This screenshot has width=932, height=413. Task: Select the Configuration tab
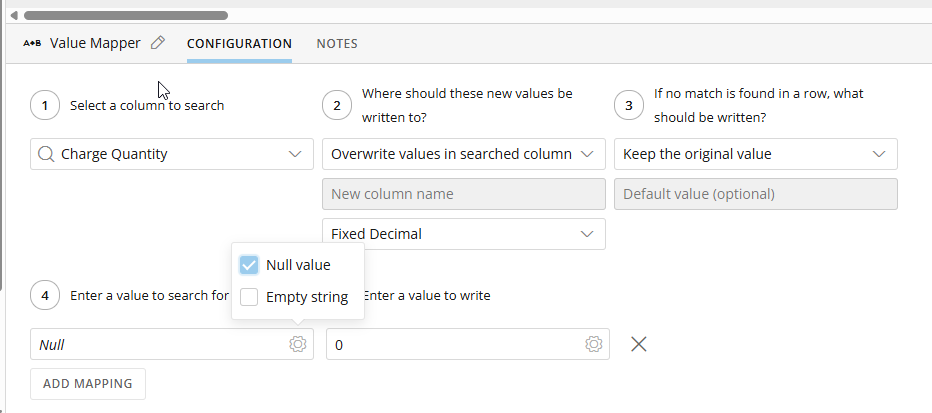coord(240,43)
